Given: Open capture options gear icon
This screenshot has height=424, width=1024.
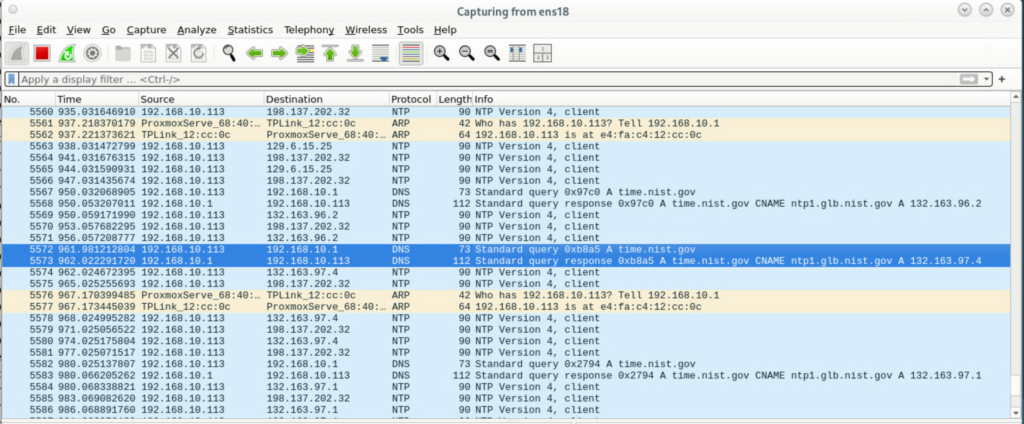Looking at the screenshot, I should click(x=93, y=53).
